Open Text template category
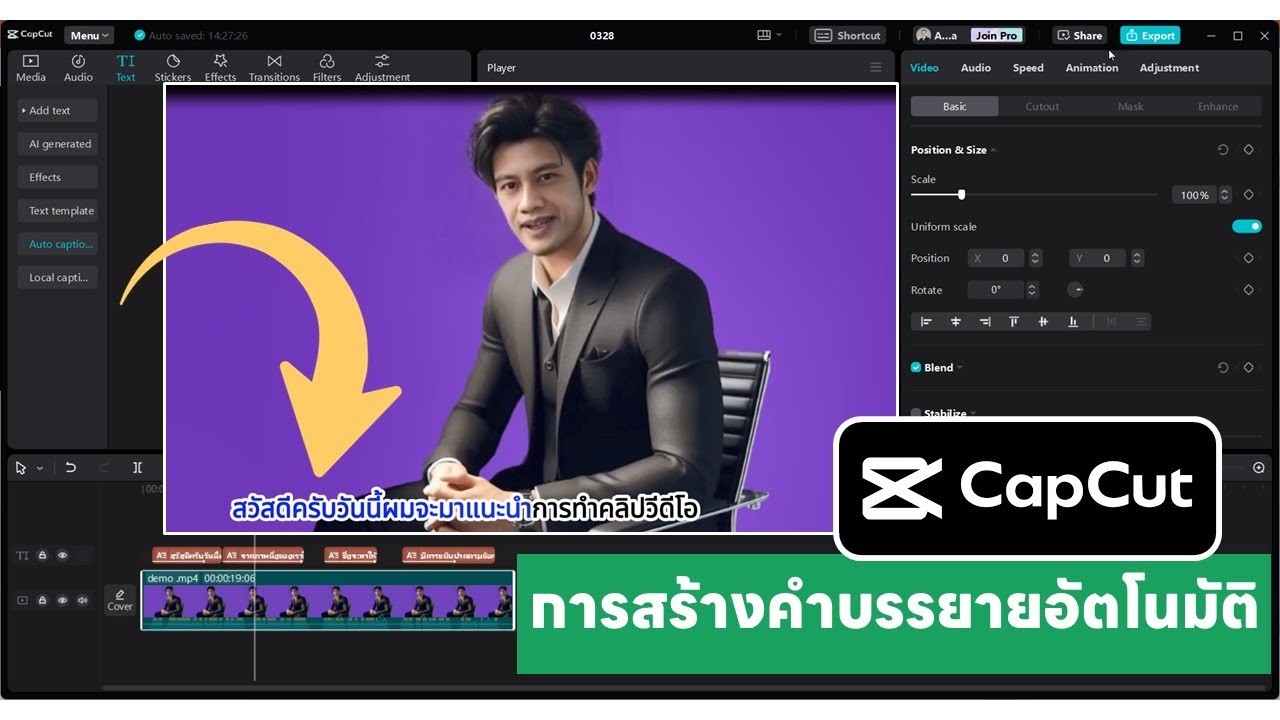1280x720 pixels. click(57, 211)
